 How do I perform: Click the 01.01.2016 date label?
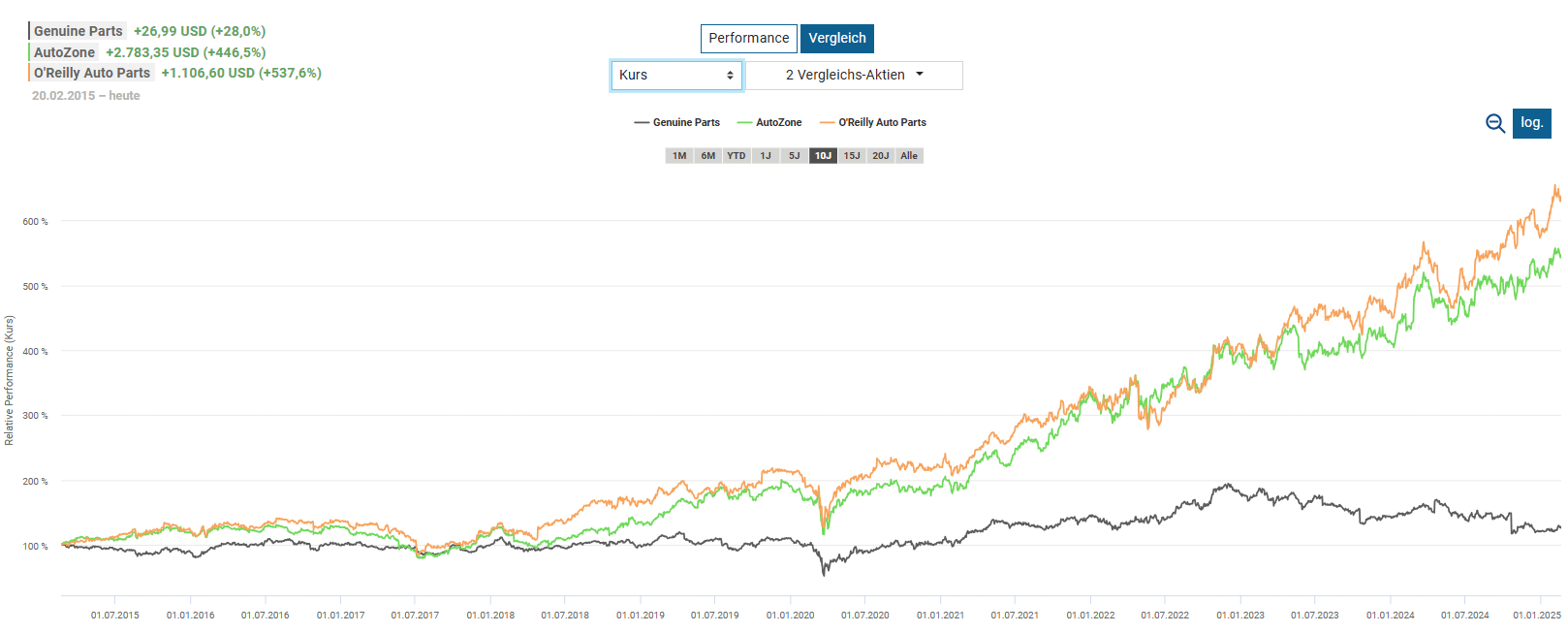(191, 616)
